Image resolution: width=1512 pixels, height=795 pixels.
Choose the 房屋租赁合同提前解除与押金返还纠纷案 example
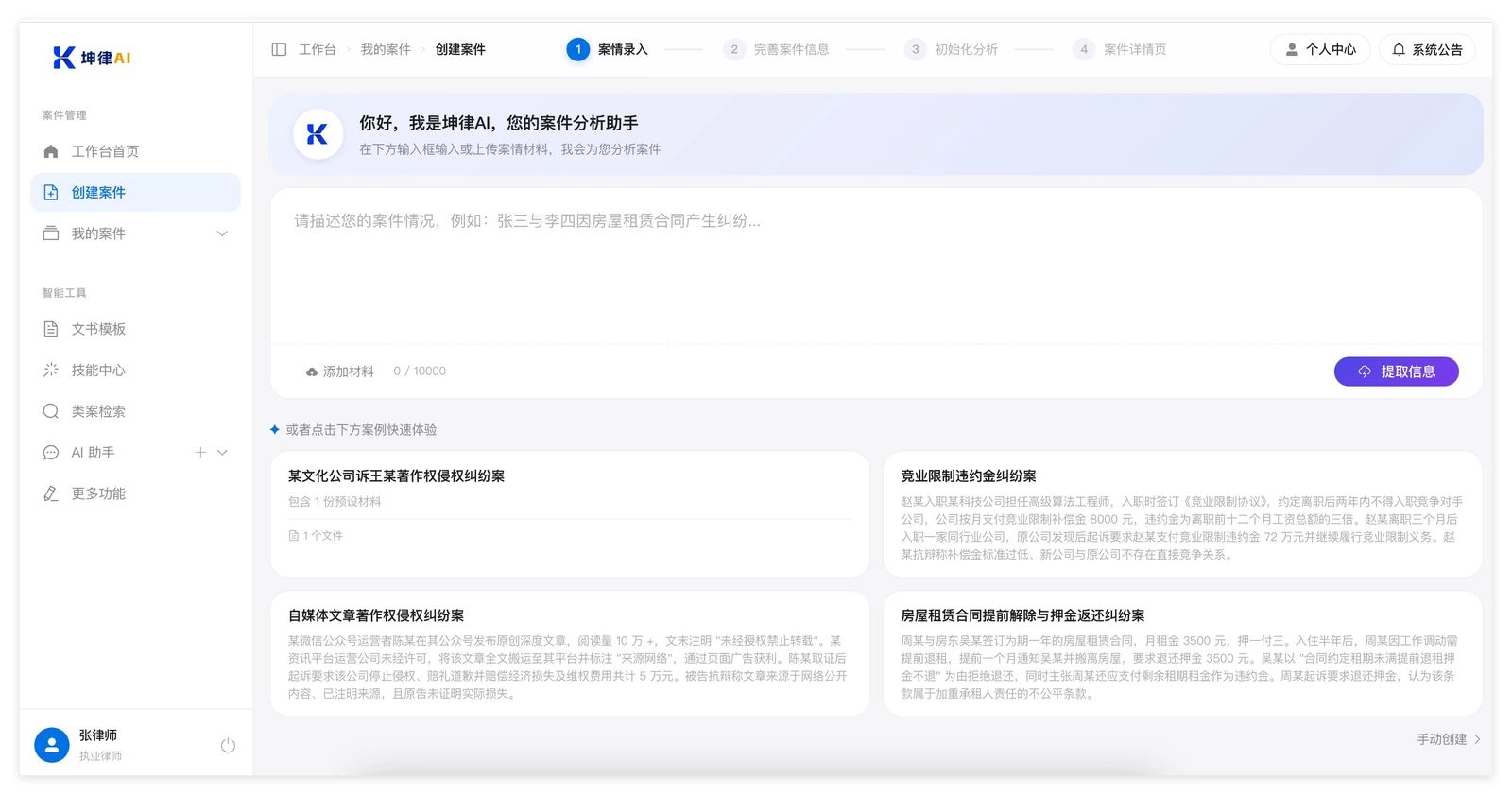click(x=1182, y=653)
